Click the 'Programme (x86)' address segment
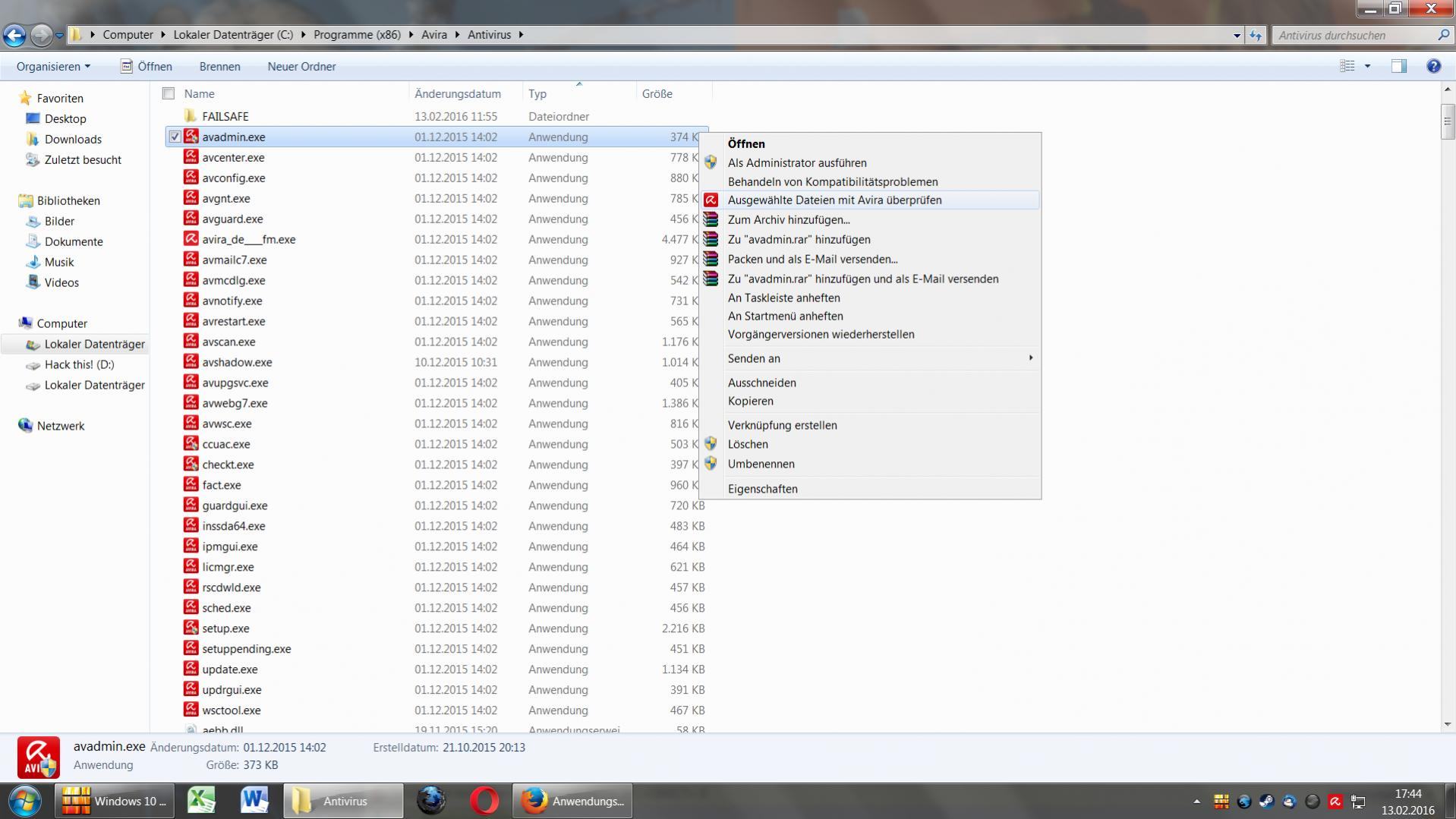The image size is (1456, 819). [x=357, y=35]
